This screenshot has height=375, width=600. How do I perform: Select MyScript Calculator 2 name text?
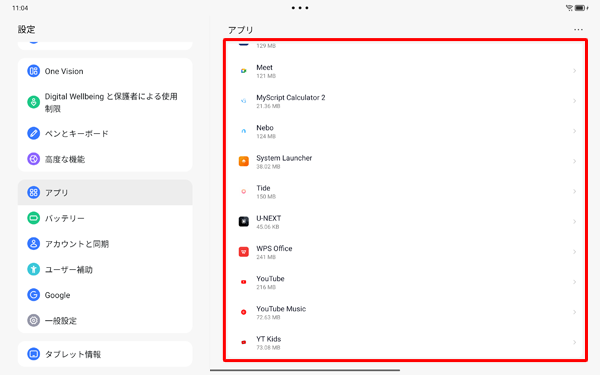[291, 98]
